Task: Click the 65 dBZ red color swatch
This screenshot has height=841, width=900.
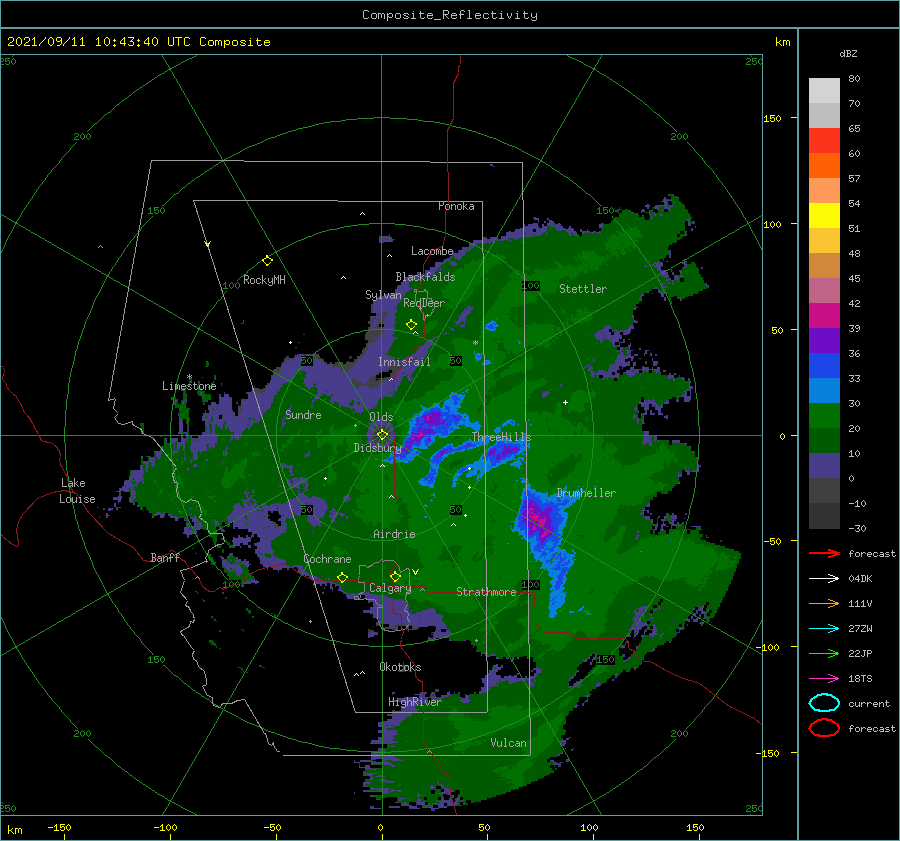Action: [x=824, y=140]
